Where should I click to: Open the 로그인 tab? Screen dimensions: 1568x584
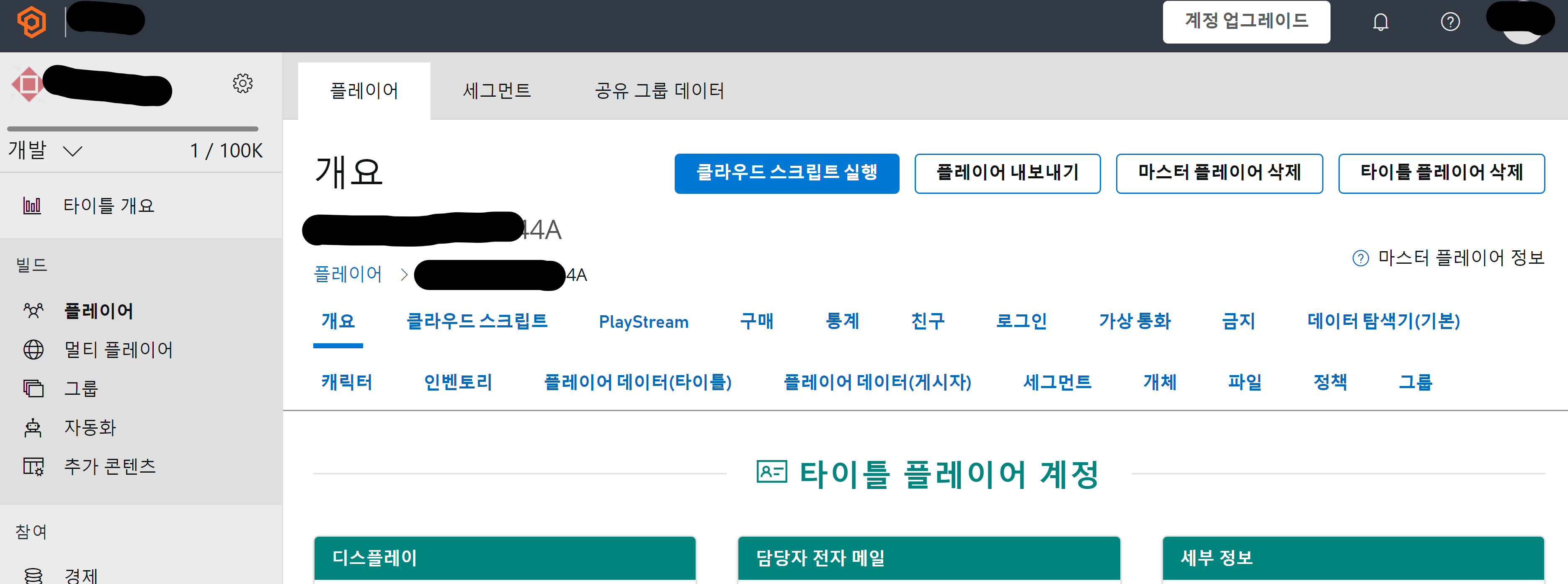tap(1021, 321)
